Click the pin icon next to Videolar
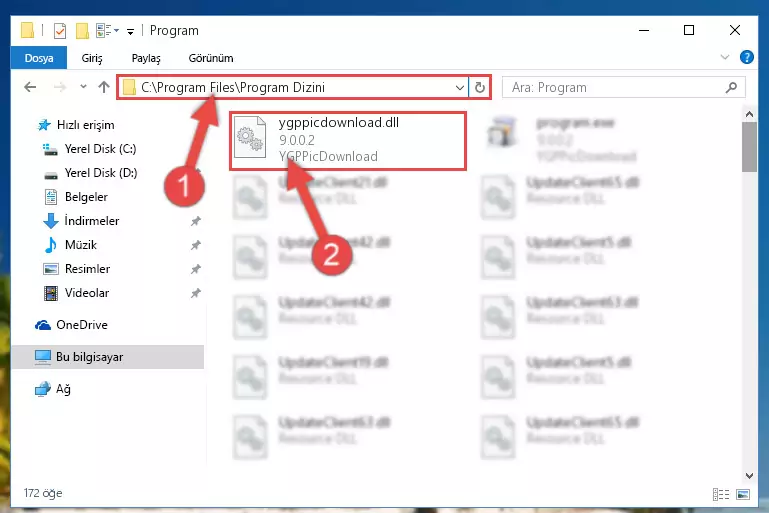769x513 pixels. pos(196,293)
